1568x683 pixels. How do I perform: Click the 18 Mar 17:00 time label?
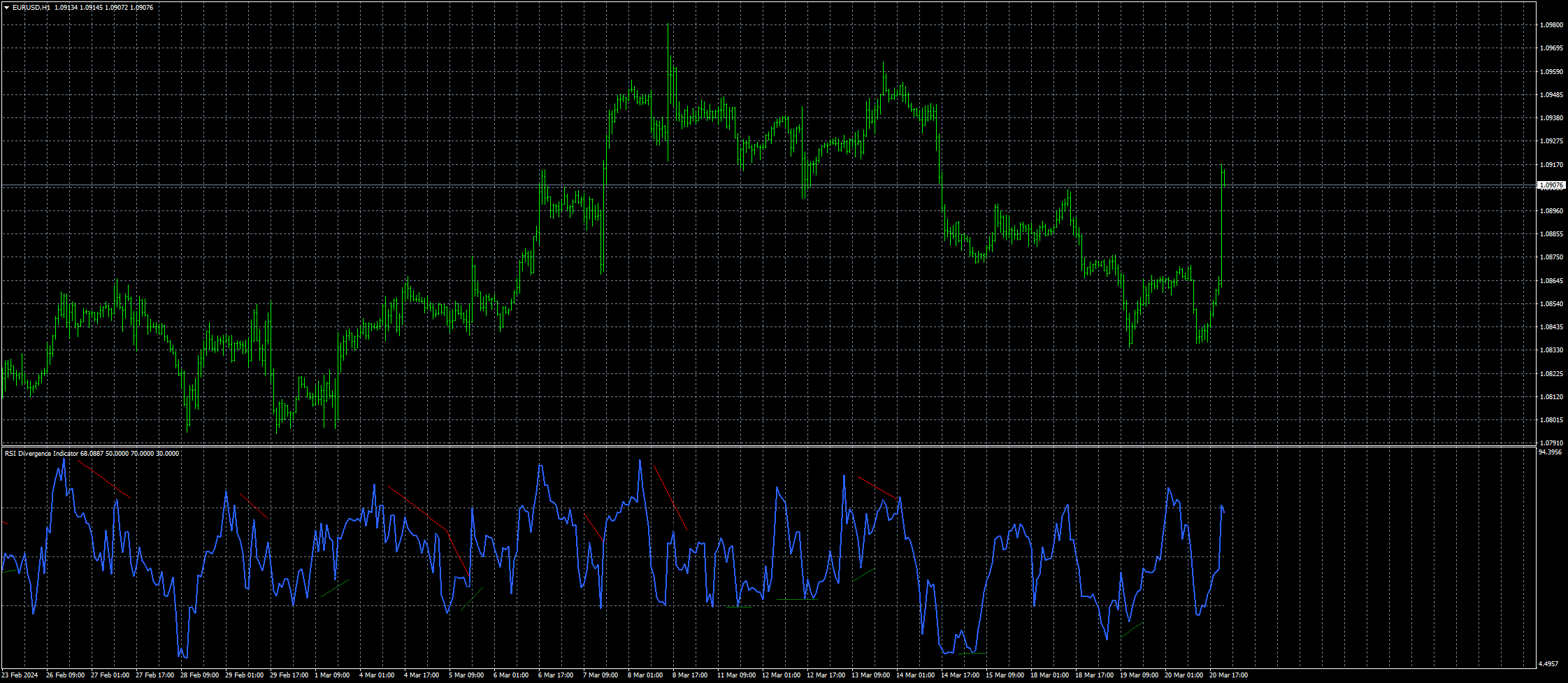coord(1094,675)
